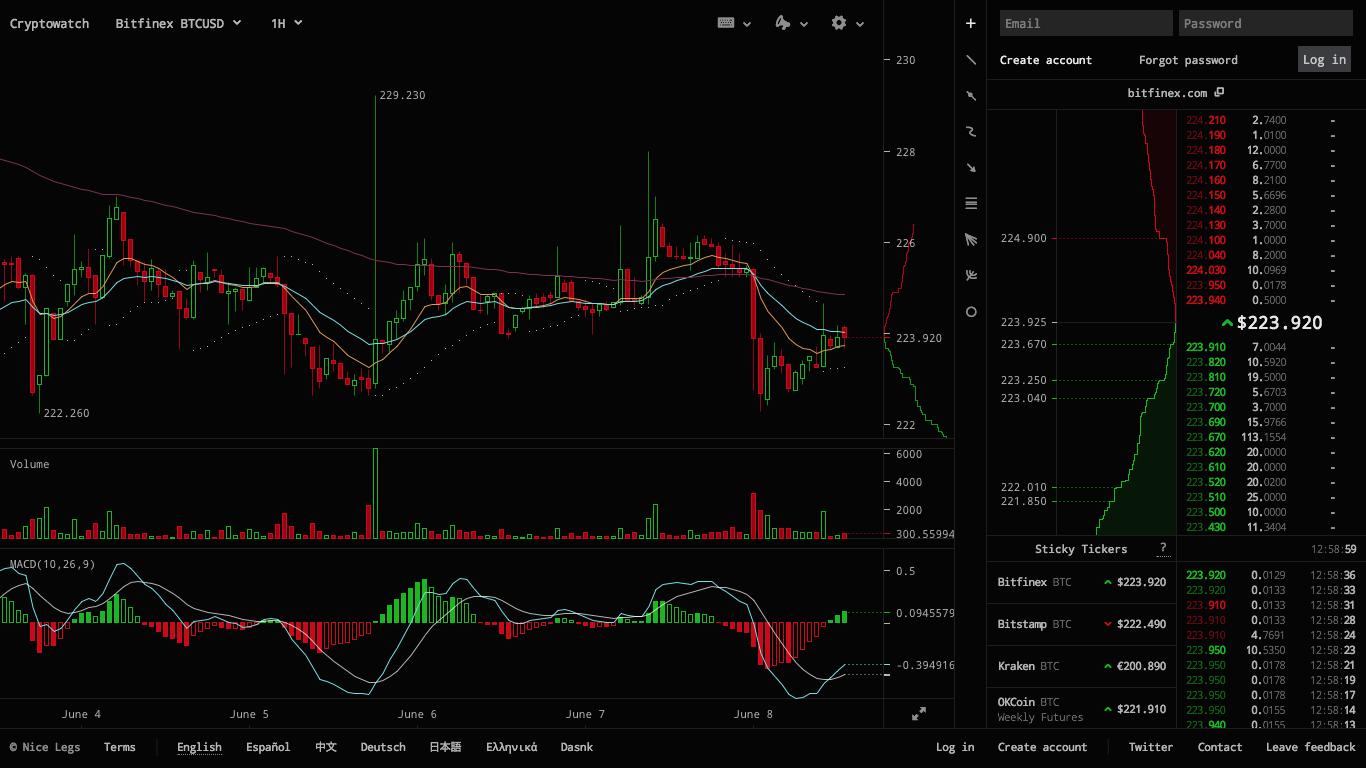This screenshot has height=768, width=1366.
Task: Click the Log in button
Action: [1324, 59]
